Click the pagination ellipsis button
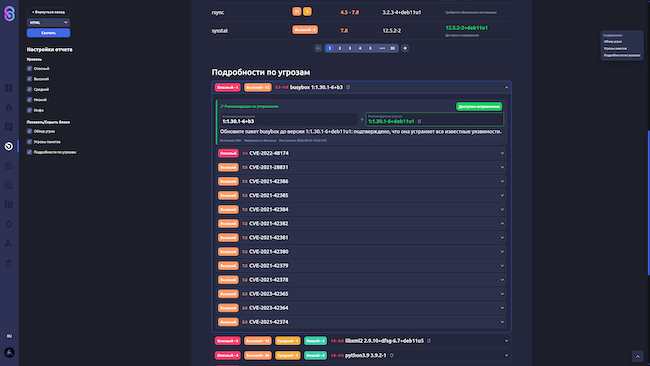650x366 pixels. point(382,48)
